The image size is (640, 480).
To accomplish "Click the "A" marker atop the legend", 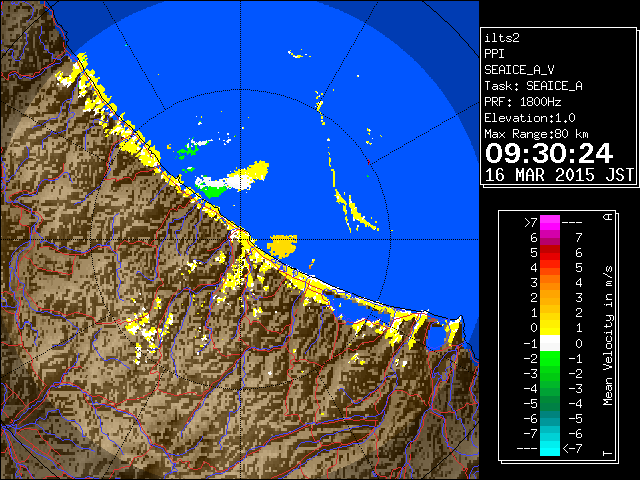I will (x=608, y=217).
